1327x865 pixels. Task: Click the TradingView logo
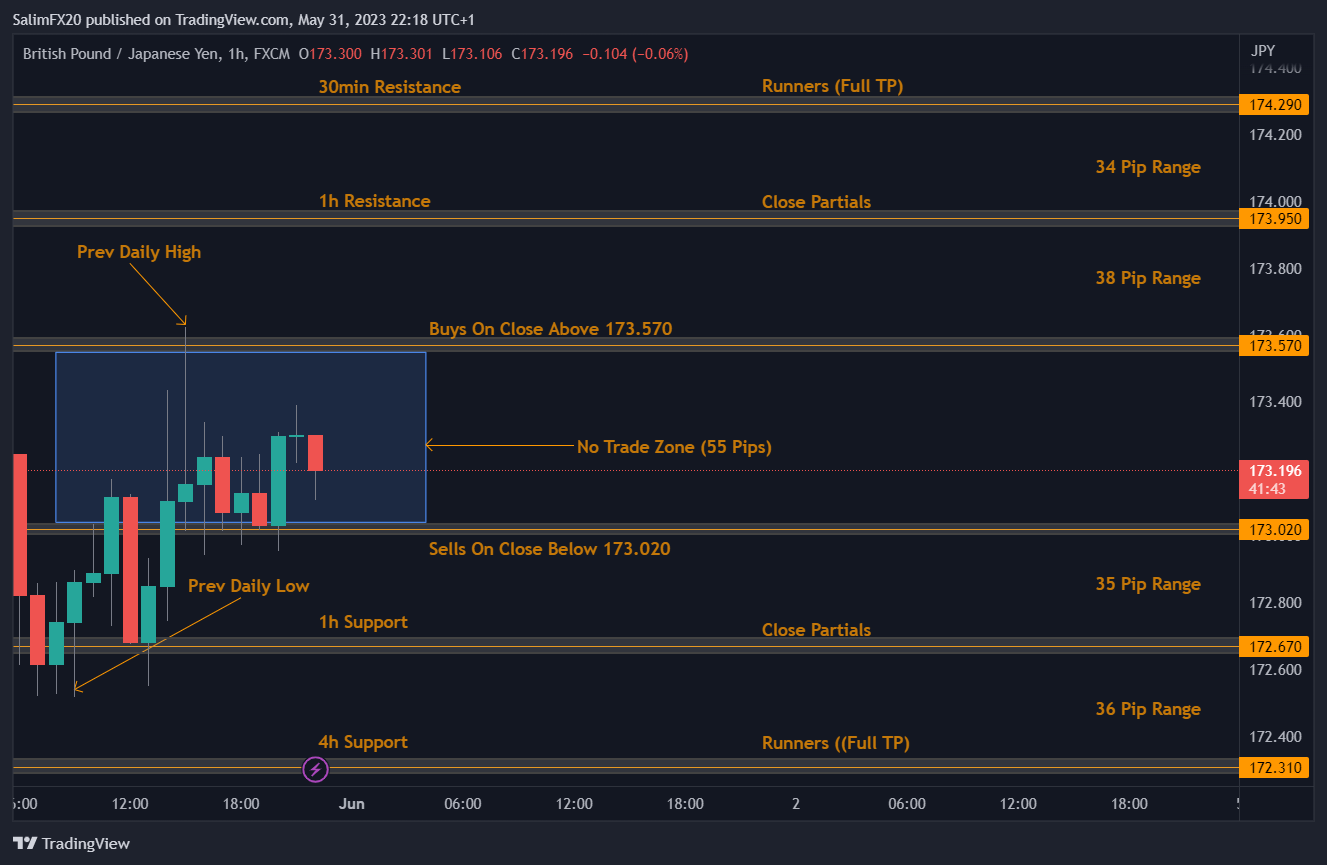pyautogui.click(x=71, y=843)
